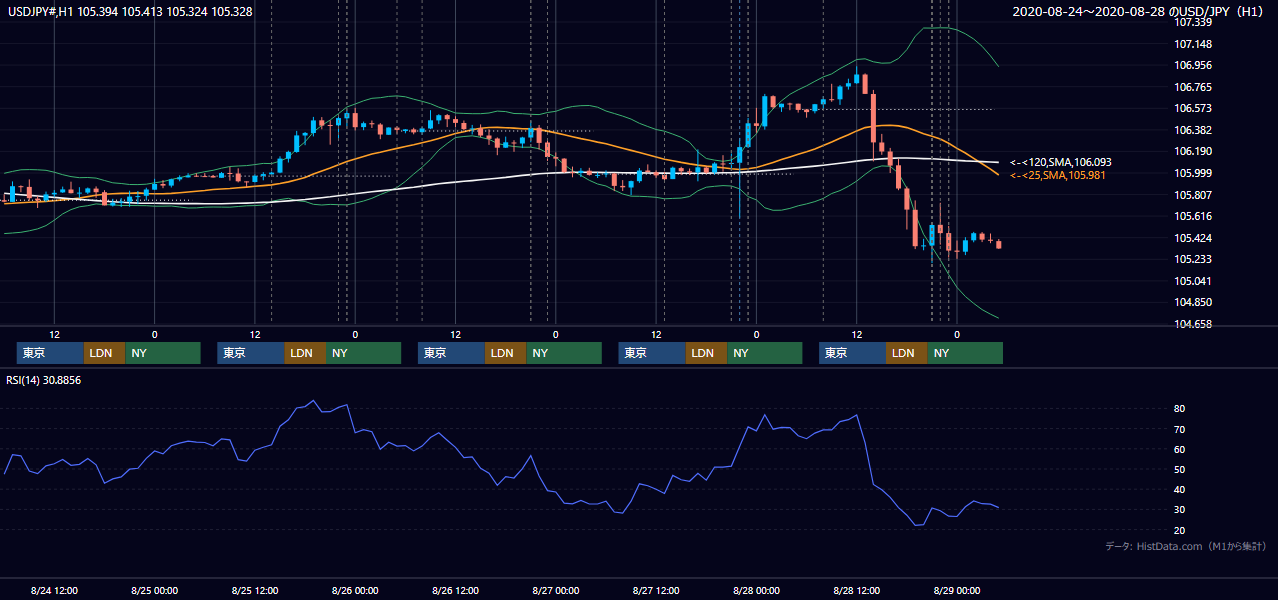The image size is (1278, 600).
Task: Click the 8/26 12:00 time axis label
Action: tap(455, 591)
